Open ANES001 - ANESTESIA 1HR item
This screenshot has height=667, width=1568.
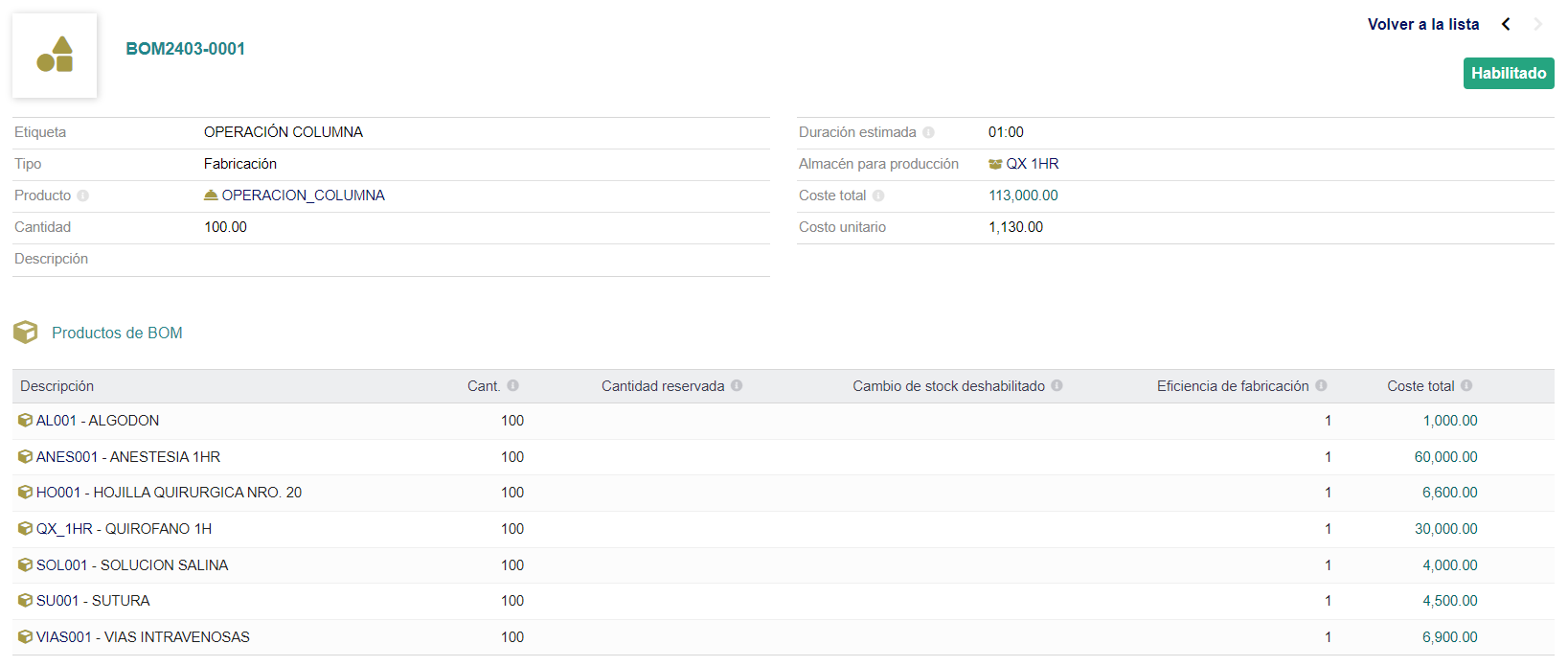pos(128,457)
